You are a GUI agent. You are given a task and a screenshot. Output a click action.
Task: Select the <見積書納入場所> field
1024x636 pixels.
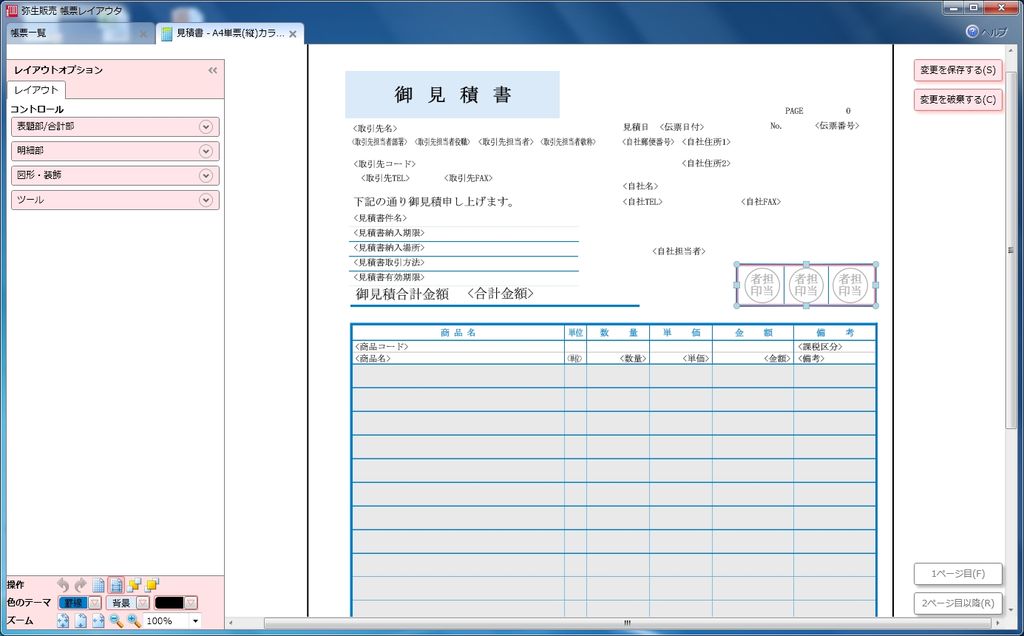coord(389,248)
